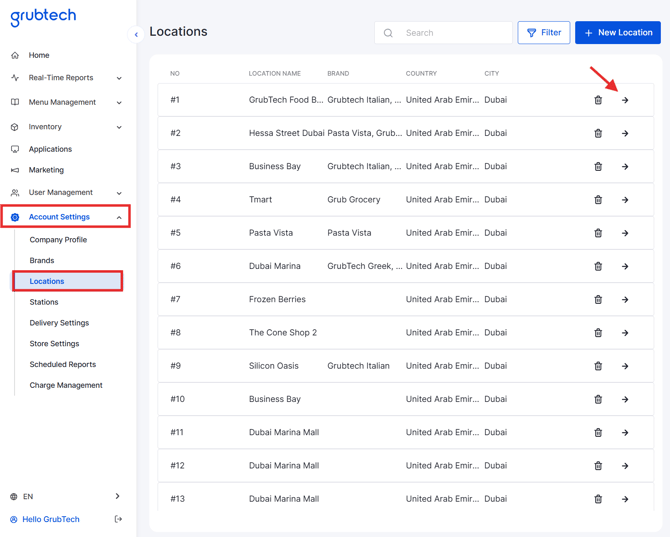The width and height of the screenshot is (670, 537).
Task: Delete The Cone Shop 2 location
Action: pyautogui.click(x=598, y=332)
